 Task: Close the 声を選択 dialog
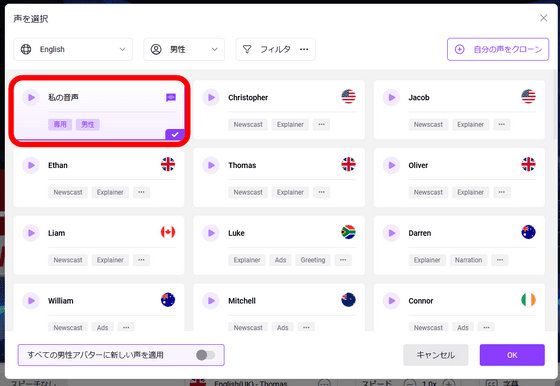click(544, 18)
